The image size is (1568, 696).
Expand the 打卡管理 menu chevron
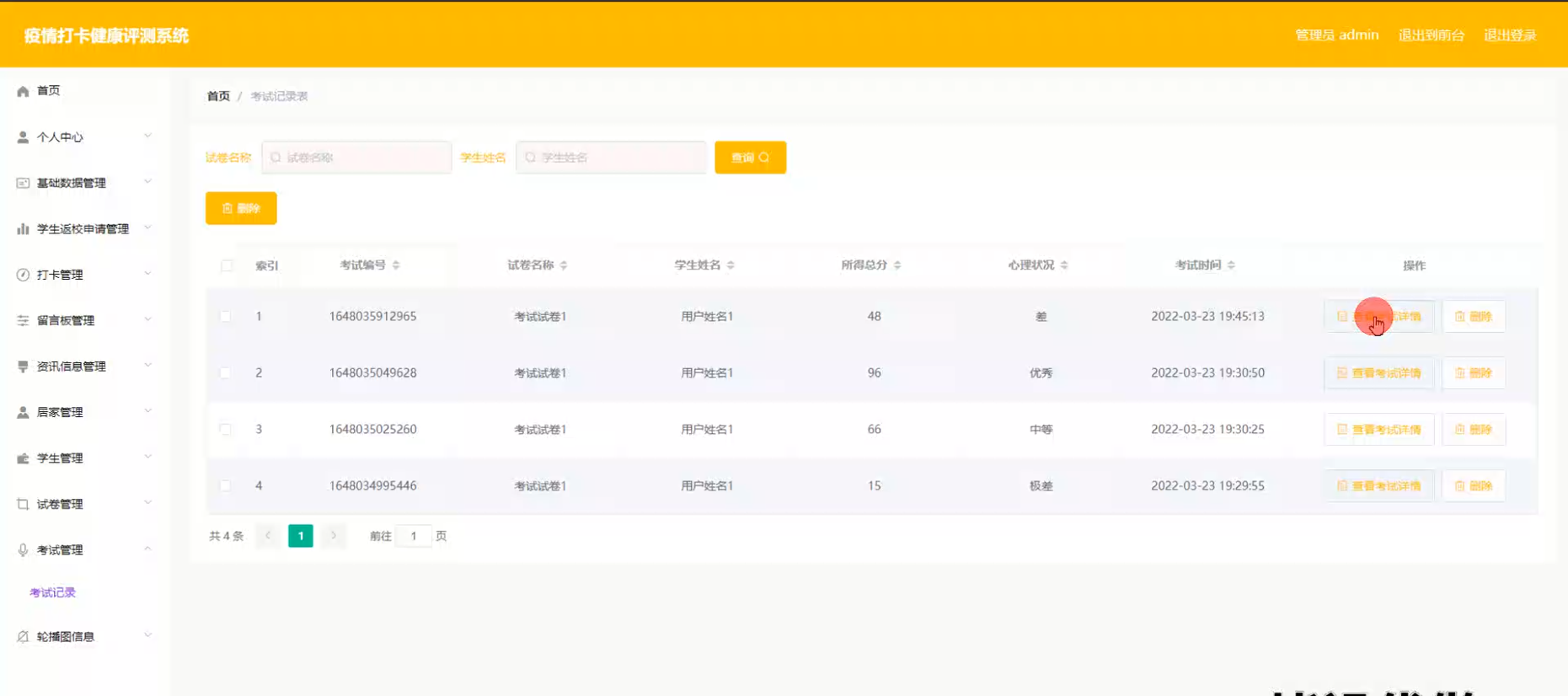coord(147,274)
